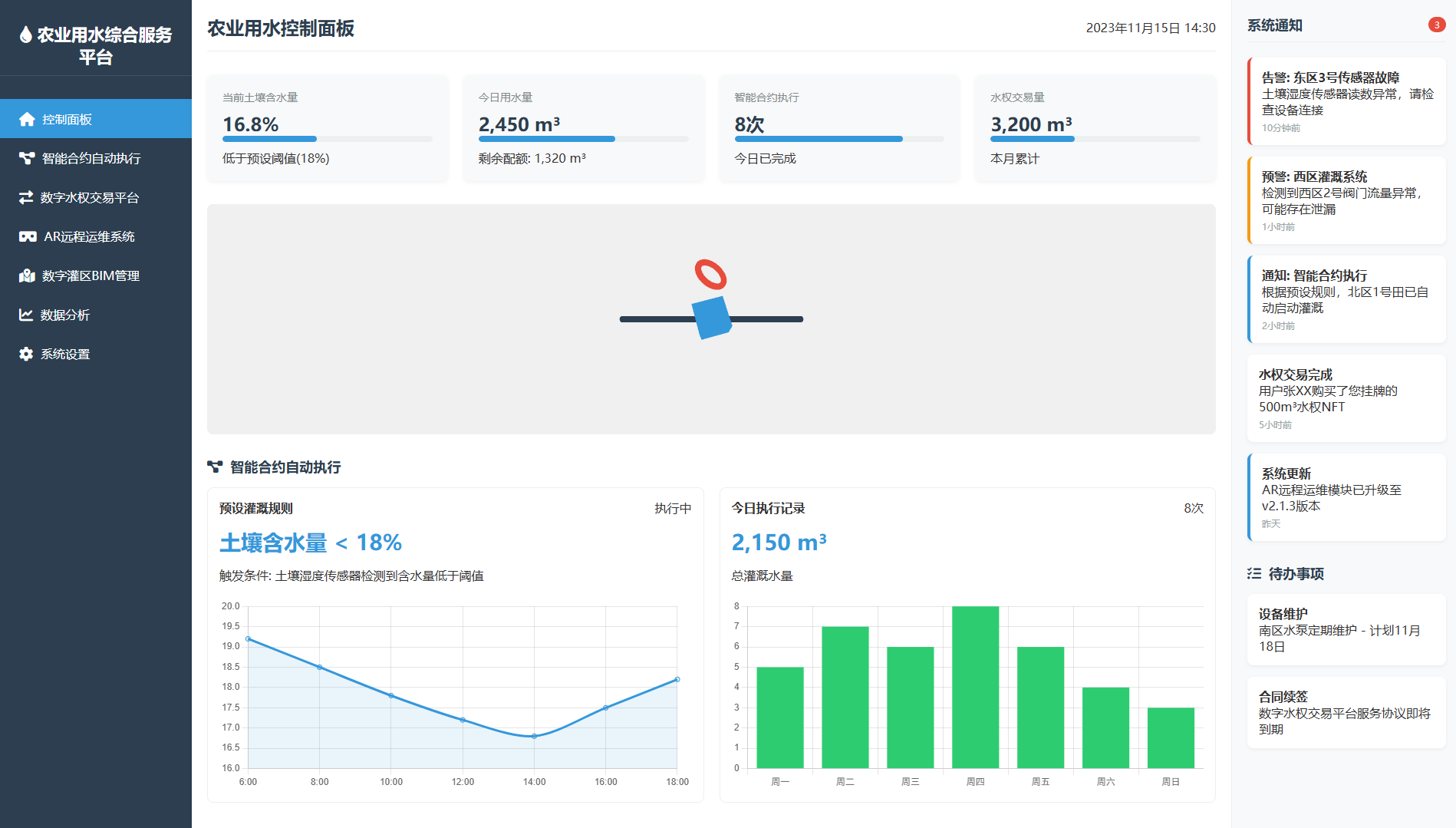Open the 西区灌溉系统 warning notification
The image size is (1456, 828).
click(x=1346, y=200)
